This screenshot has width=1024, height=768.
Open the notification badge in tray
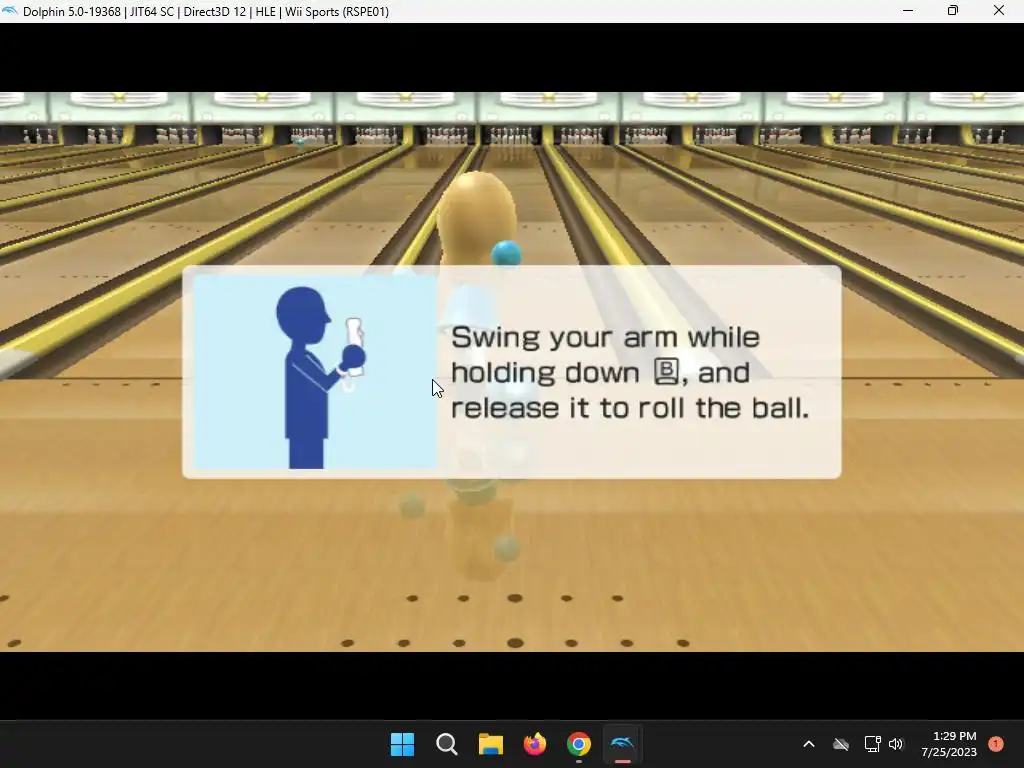(996, 744)
